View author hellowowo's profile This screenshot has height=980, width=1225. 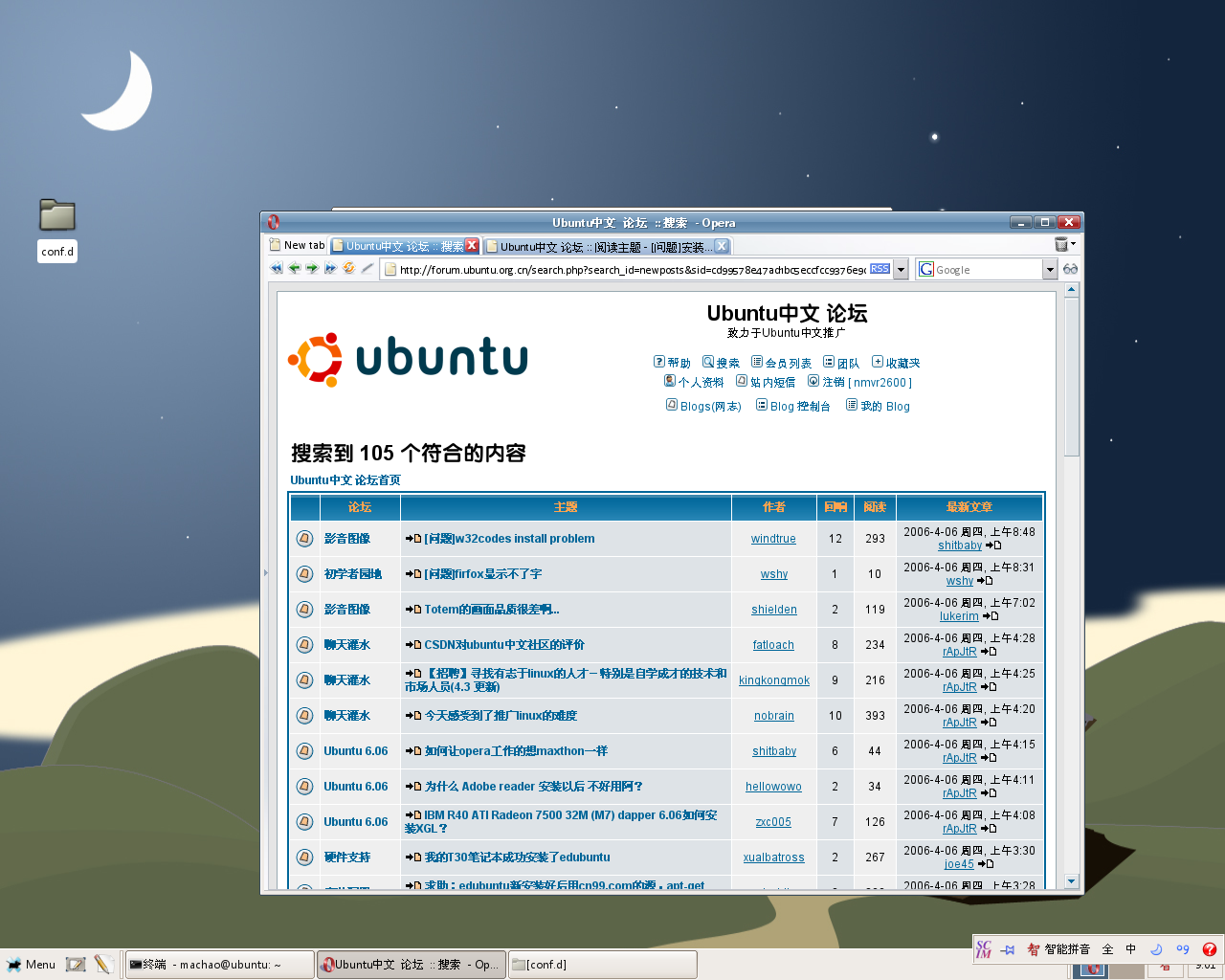pyautogui.click(x=773, y=787)
